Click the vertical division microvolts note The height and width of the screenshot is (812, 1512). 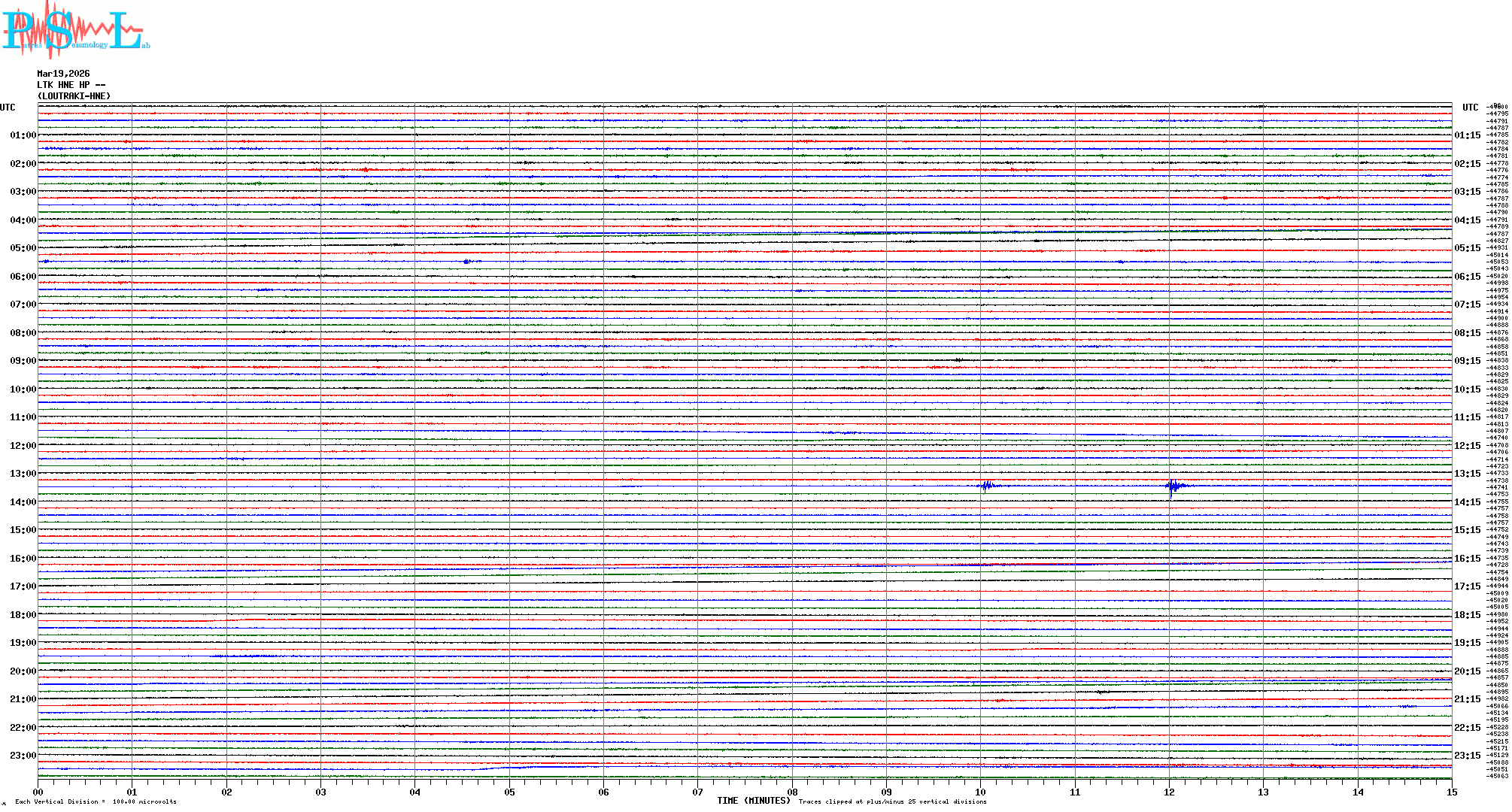[x=96, y=801]
